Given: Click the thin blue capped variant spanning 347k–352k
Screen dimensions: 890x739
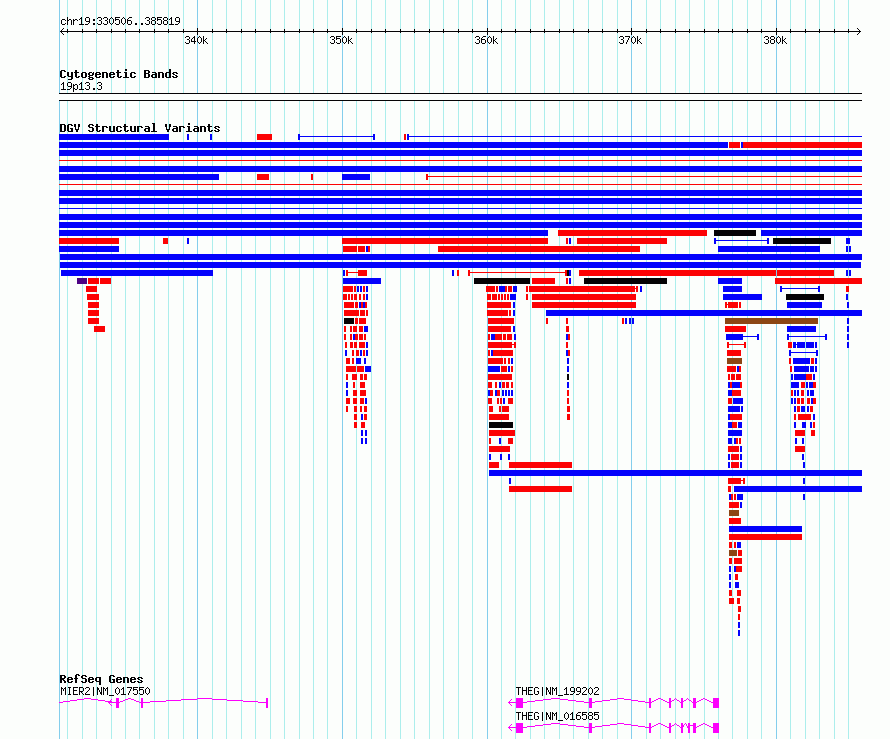Looking at the screenshot, I should point(337,137).
